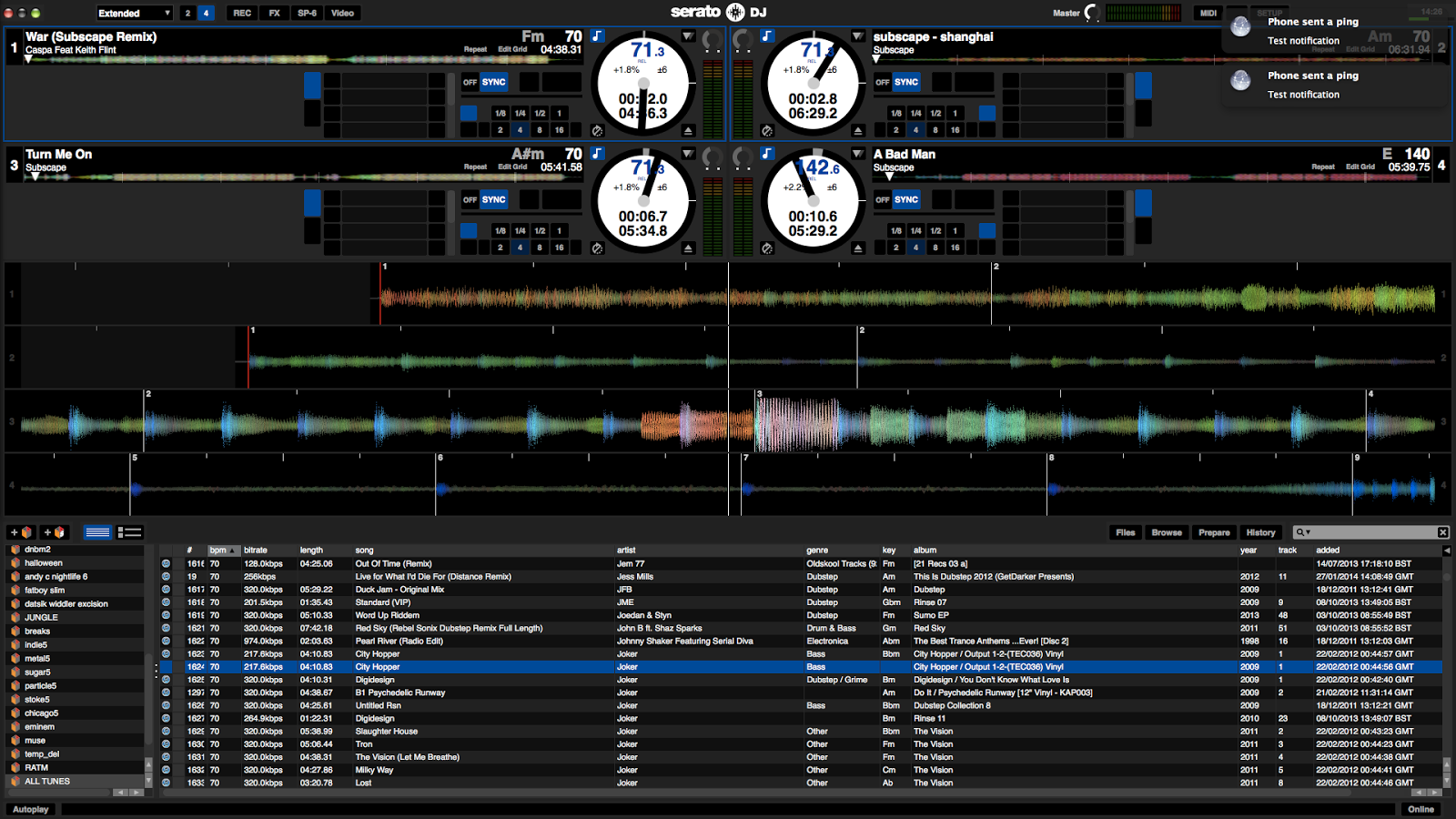Open the Prepare panel tab
The height and width of the screenshot is (819, 1456).
(x=1214, y=532)
